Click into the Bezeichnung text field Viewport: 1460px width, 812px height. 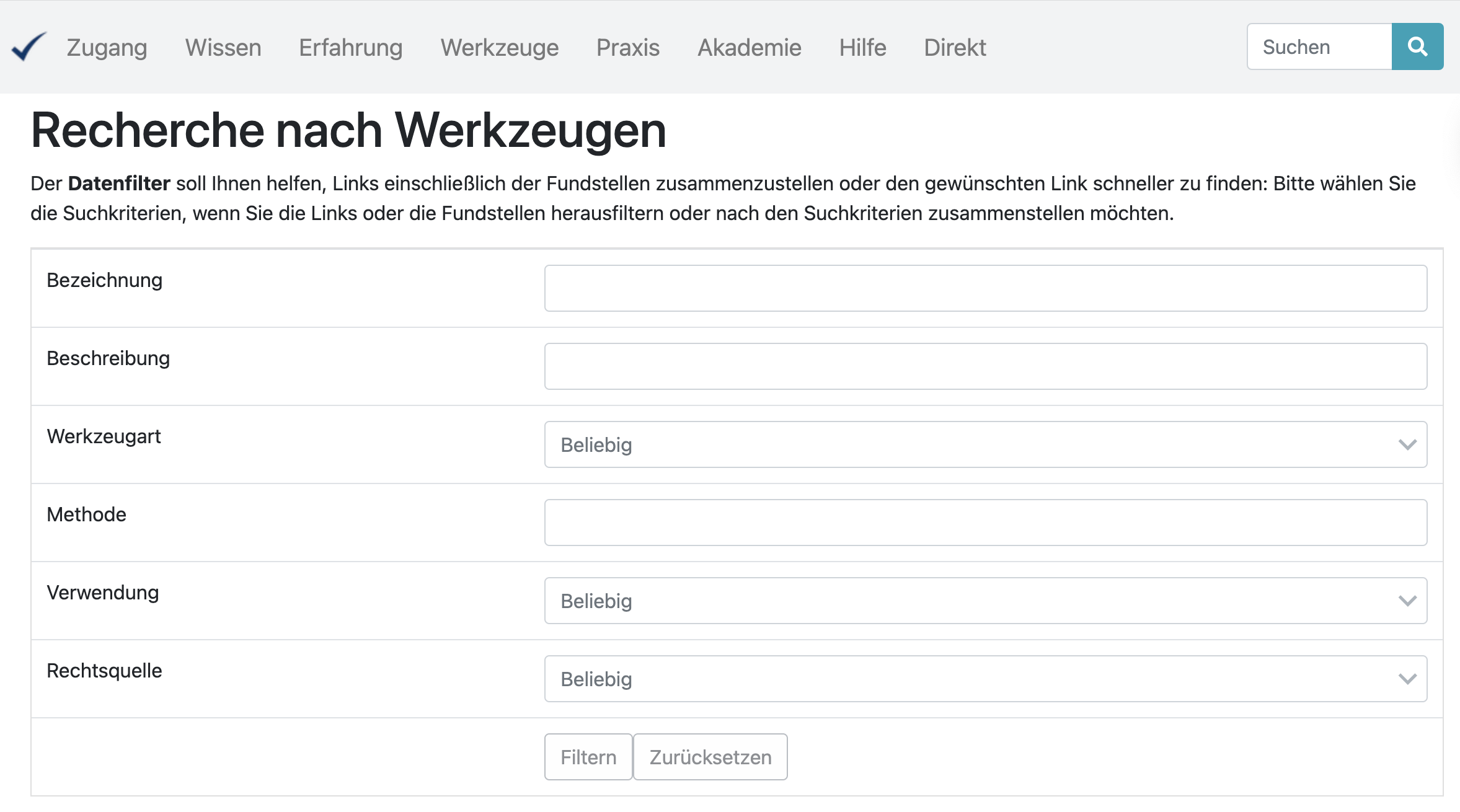pos(985,288)
